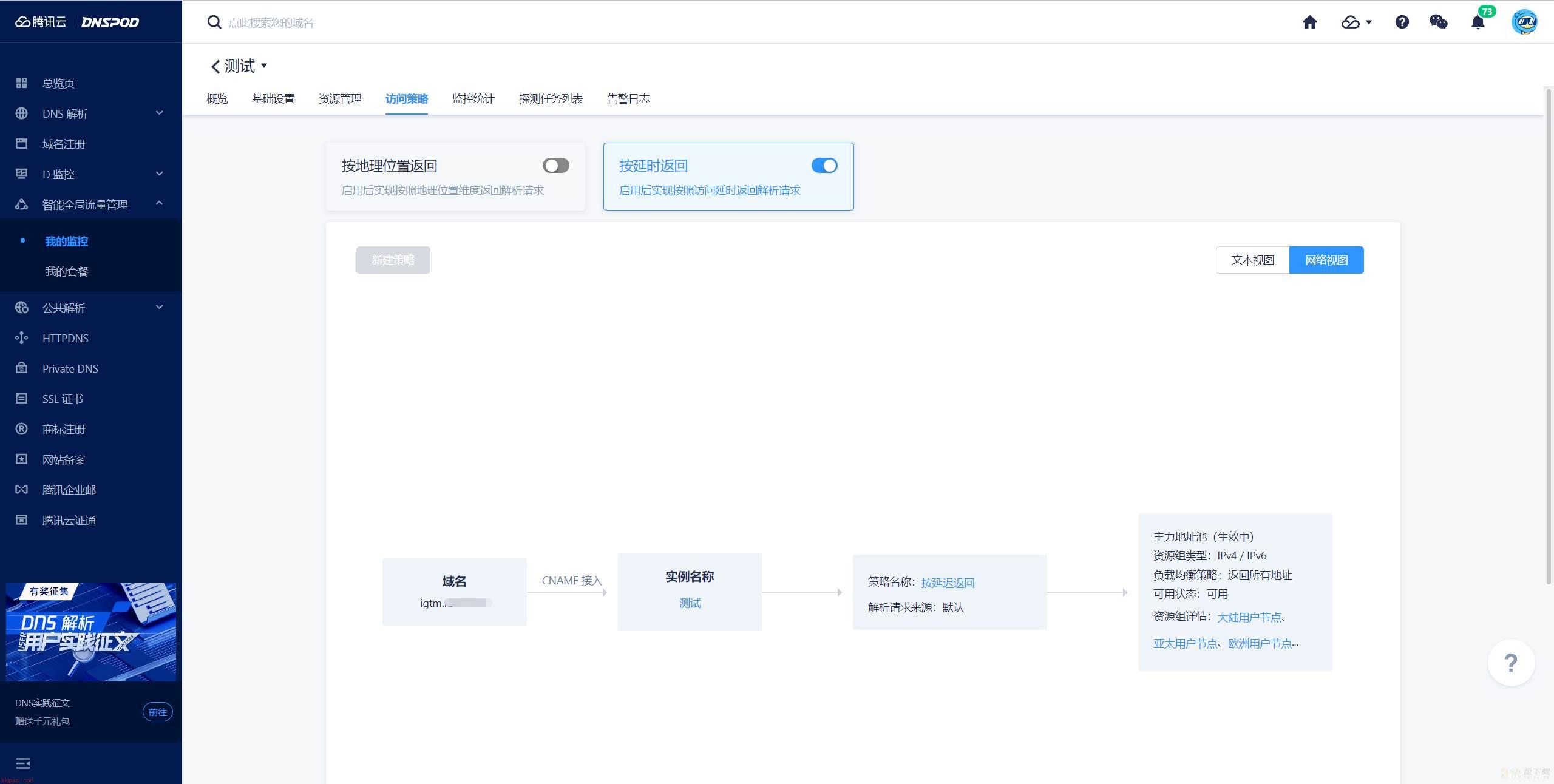The width and height of the screenshot is (1554, 784).
Task: Click the 网站备案 sidebar icon
Action: [21, 459]
